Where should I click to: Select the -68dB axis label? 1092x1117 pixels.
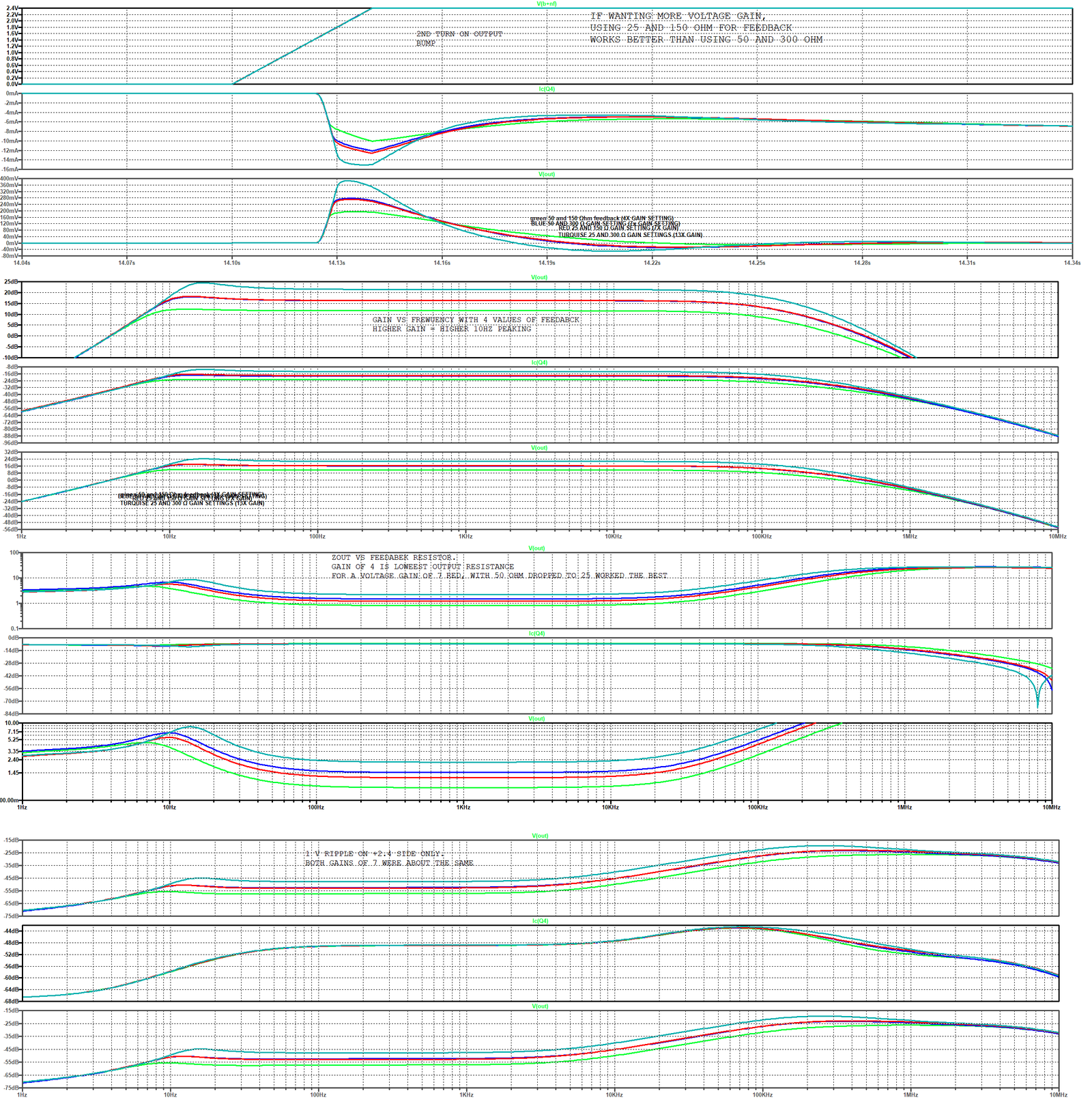pos(12,1001)
